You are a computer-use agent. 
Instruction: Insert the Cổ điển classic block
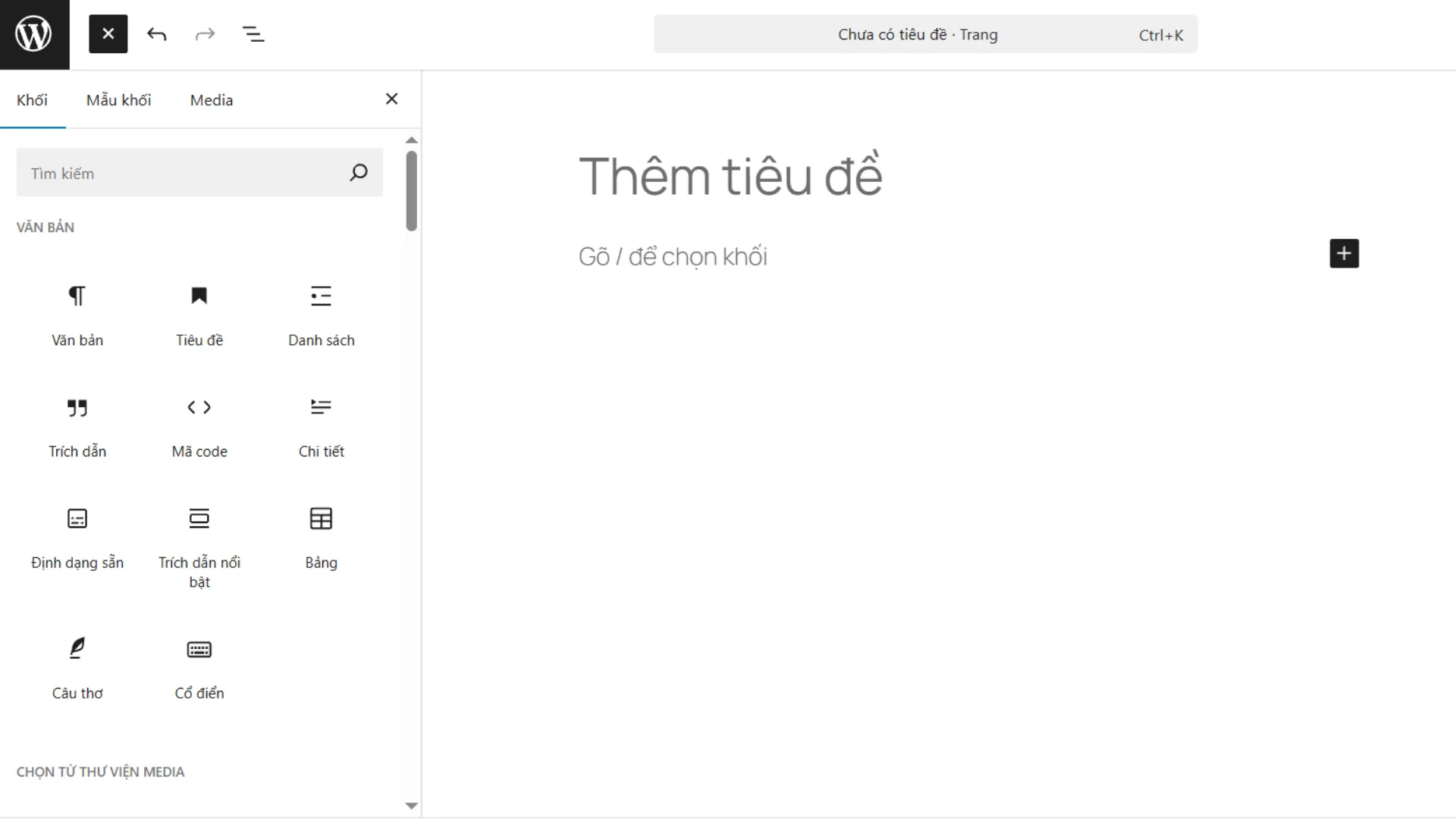(x=199, y=669)
